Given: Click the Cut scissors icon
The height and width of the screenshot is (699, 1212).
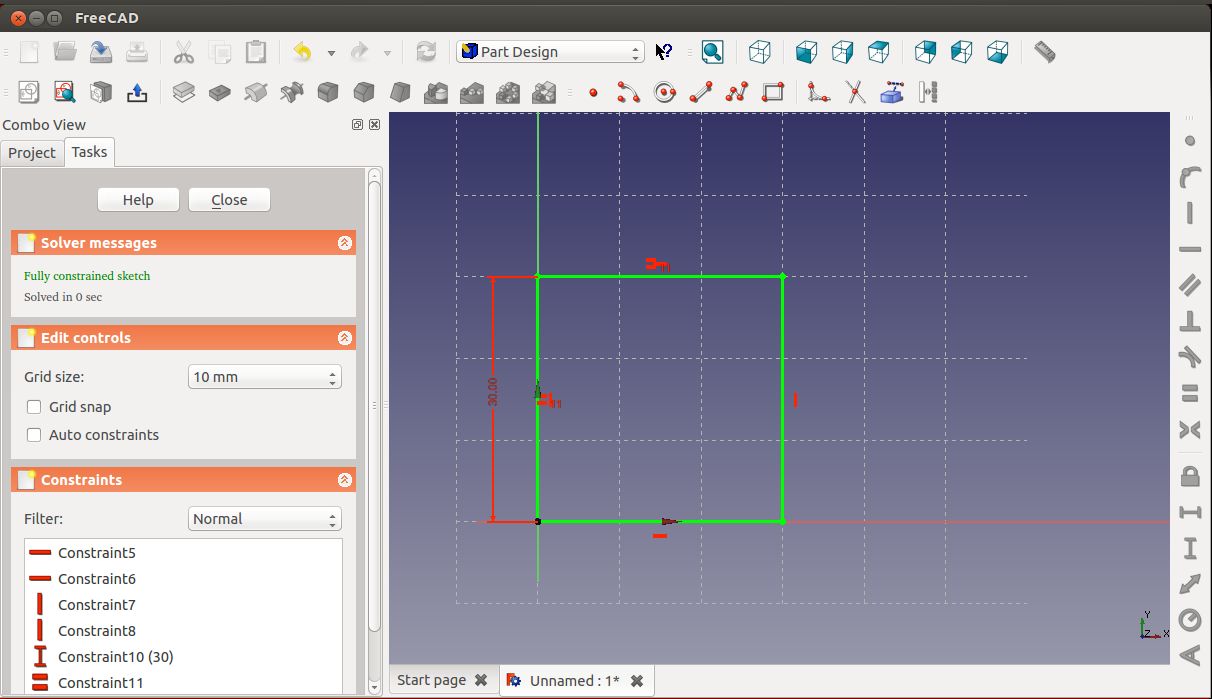Looking at the screenshot, I should coord(184,52).
